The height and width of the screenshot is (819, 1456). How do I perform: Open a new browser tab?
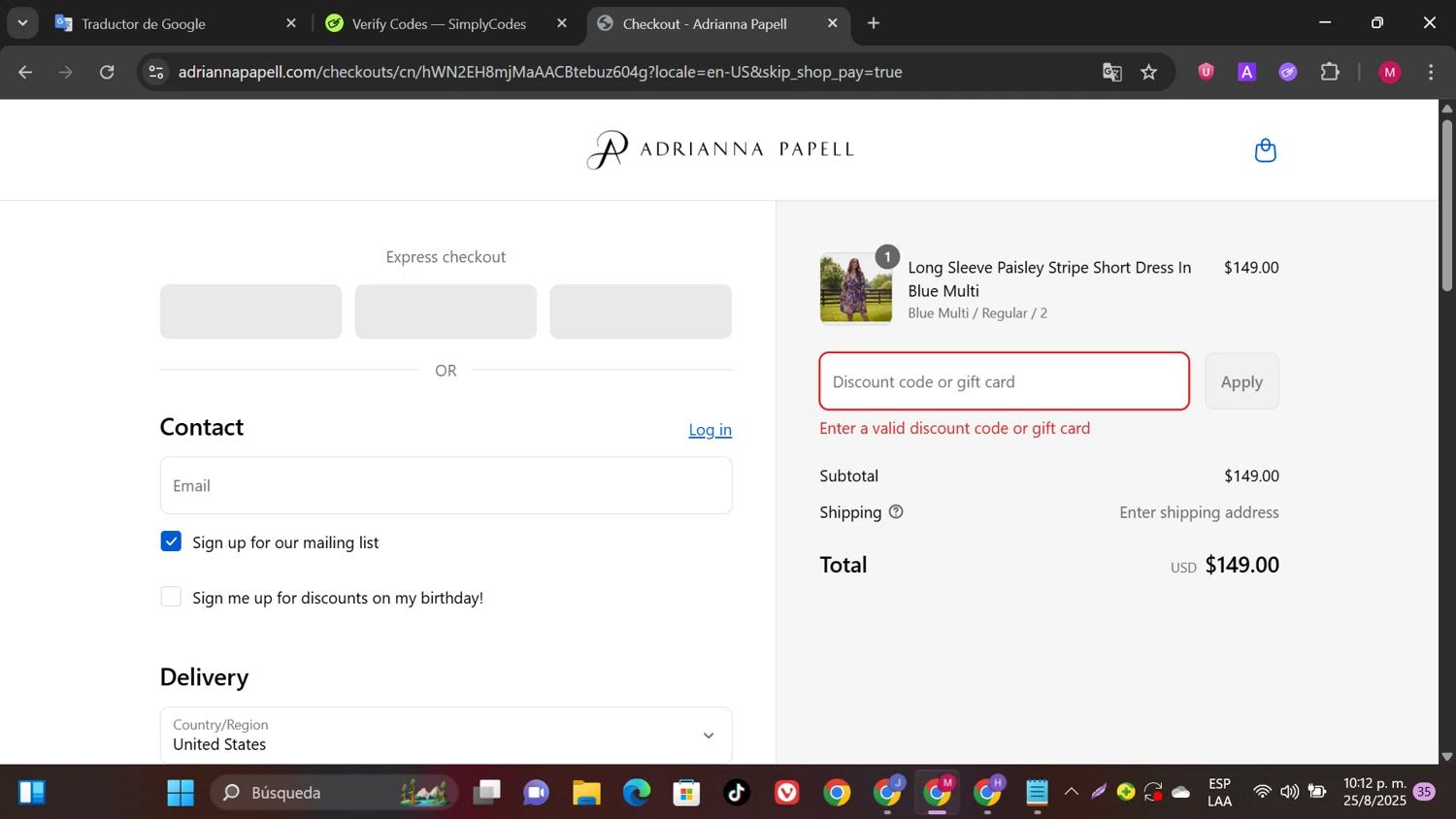pos(874,23)
